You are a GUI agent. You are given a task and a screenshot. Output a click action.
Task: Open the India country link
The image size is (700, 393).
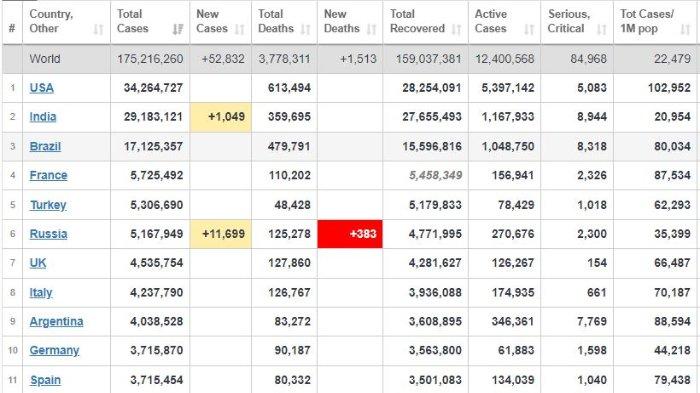pos(43,117)
